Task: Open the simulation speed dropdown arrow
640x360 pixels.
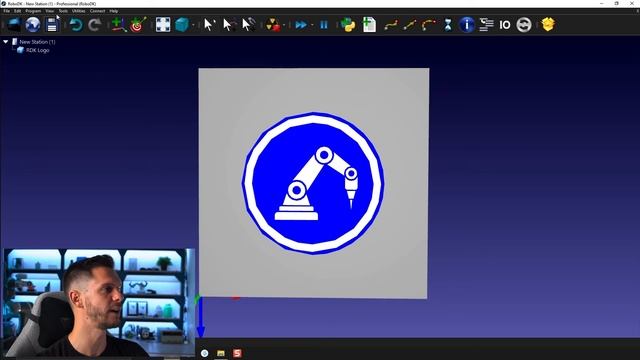Action: click(x=312, y=25)
